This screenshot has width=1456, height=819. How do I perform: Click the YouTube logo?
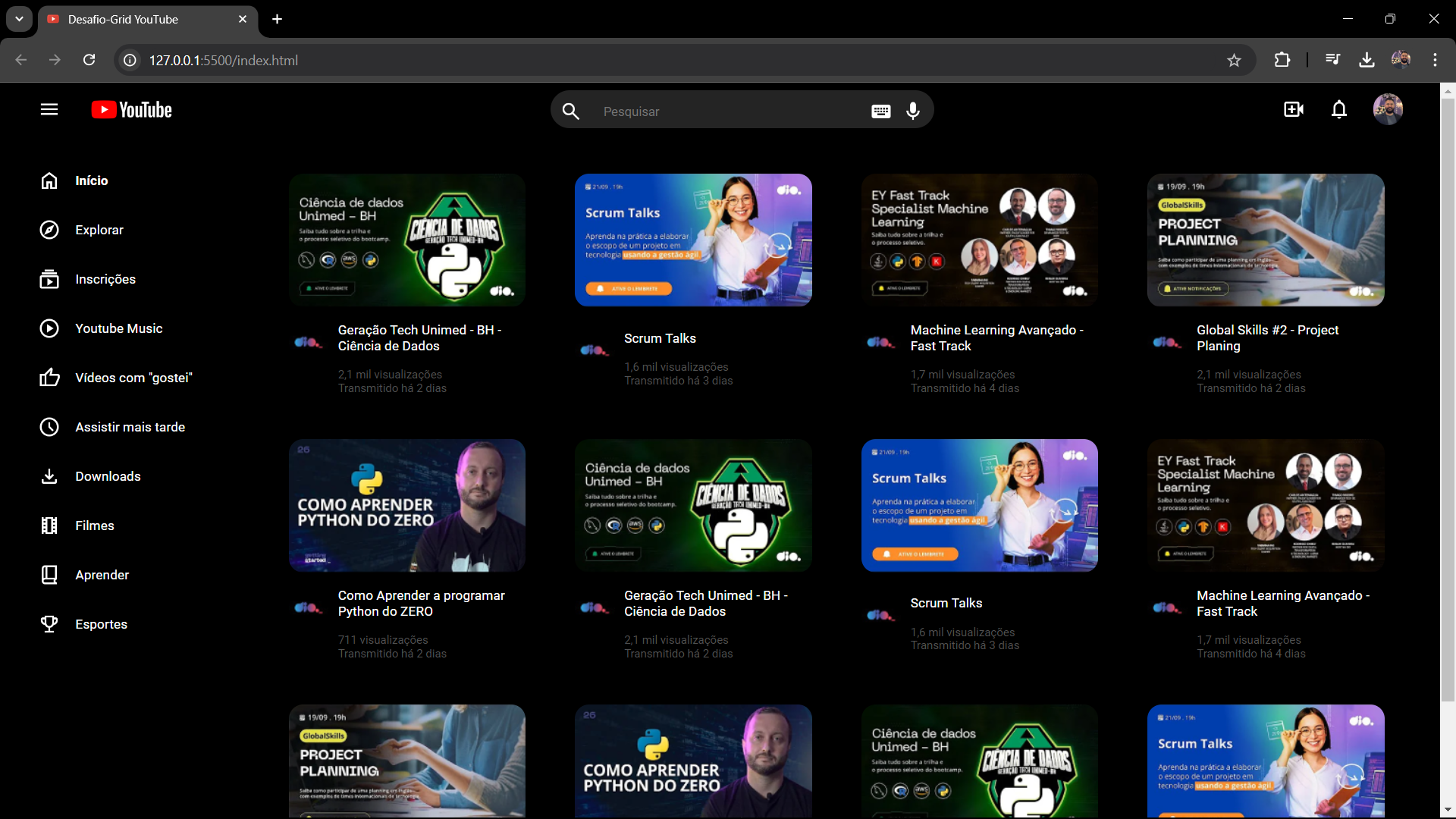tap(132, 110)
